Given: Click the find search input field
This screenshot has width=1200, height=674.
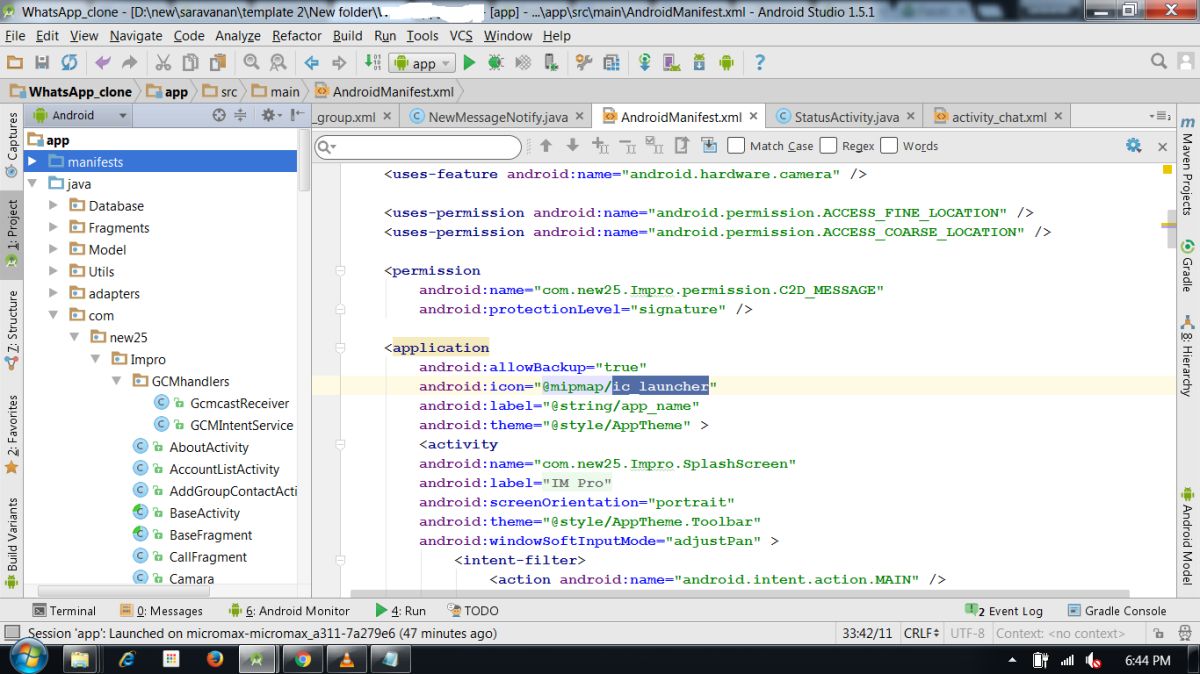Looking at the screenshot, I should 418,147.
